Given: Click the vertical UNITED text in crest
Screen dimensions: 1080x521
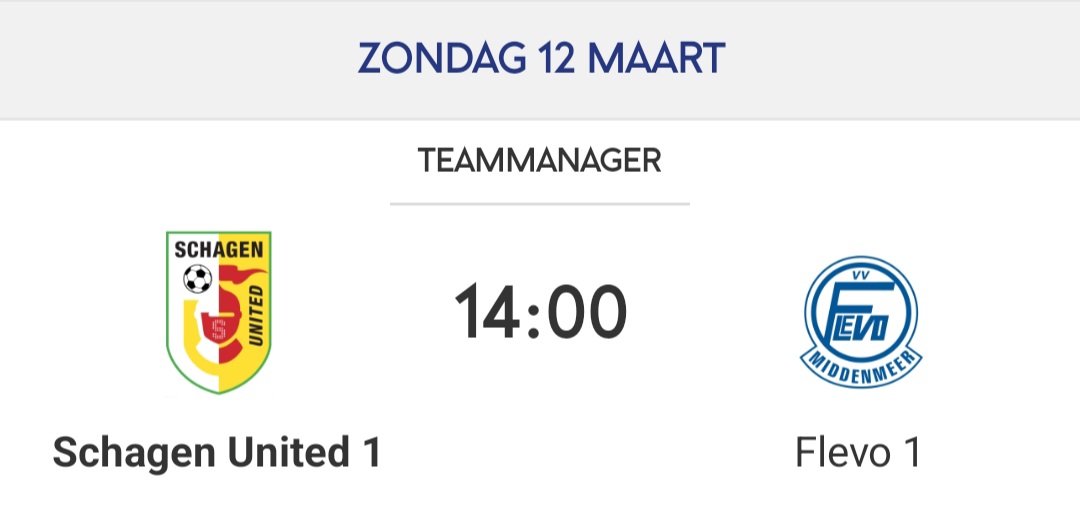Looking at the screenshot, I should tap(254, 313).
